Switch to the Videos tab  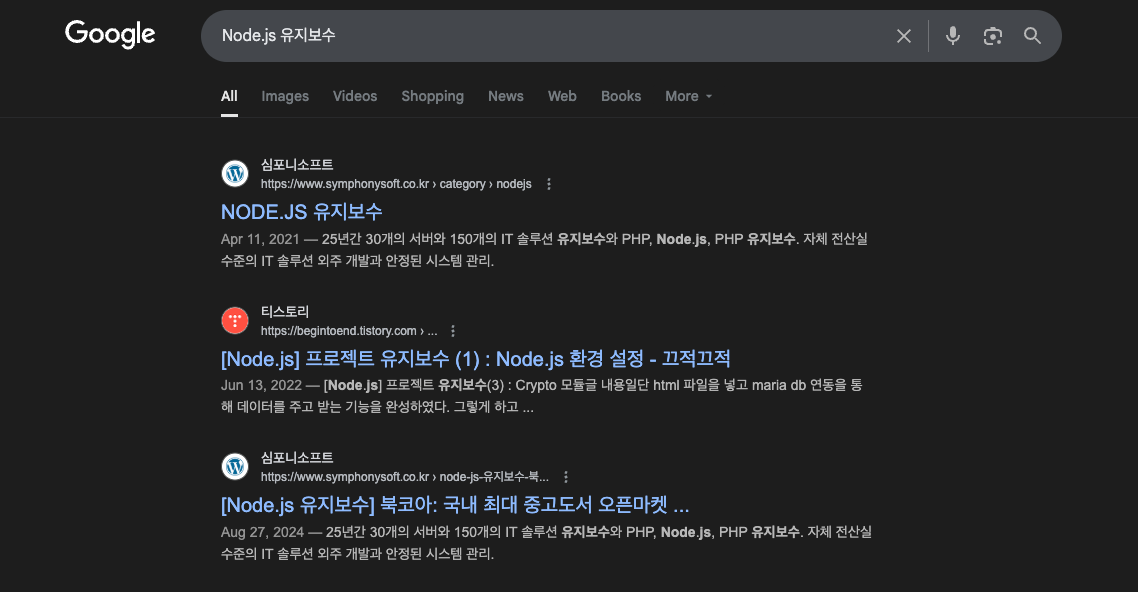click(x=355, y=96)
